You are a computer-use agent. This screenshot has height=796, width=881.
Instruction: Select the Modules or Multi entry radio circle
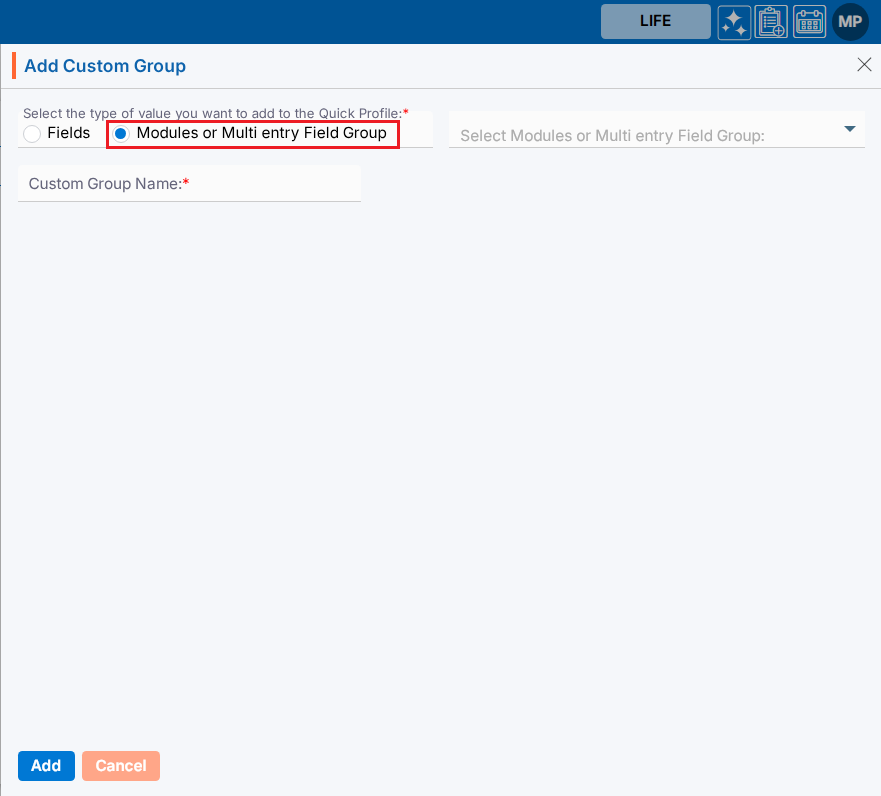(x=121, y=134)
